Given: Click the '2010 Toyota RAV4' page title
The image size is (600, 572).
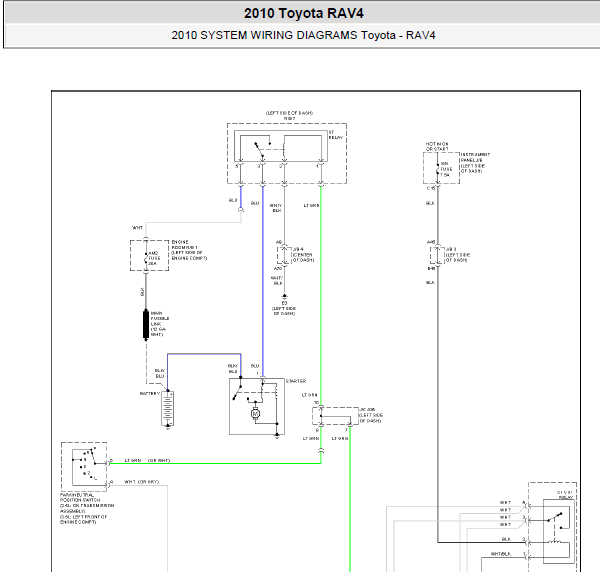Looking at the screenshot, I should (x=304, y=13).
